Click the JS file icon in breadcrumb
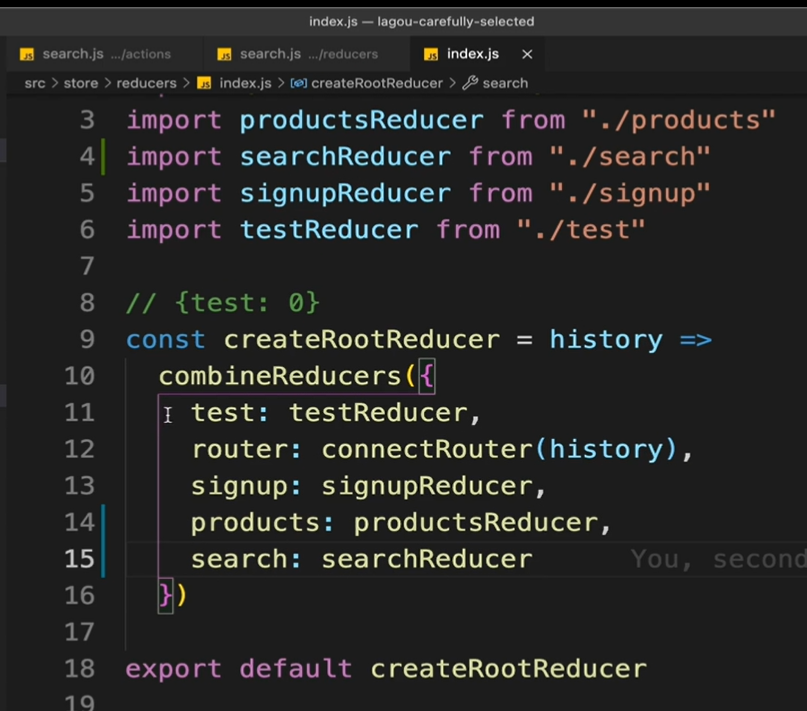This screenshot has height=711, width=807. 204,83
